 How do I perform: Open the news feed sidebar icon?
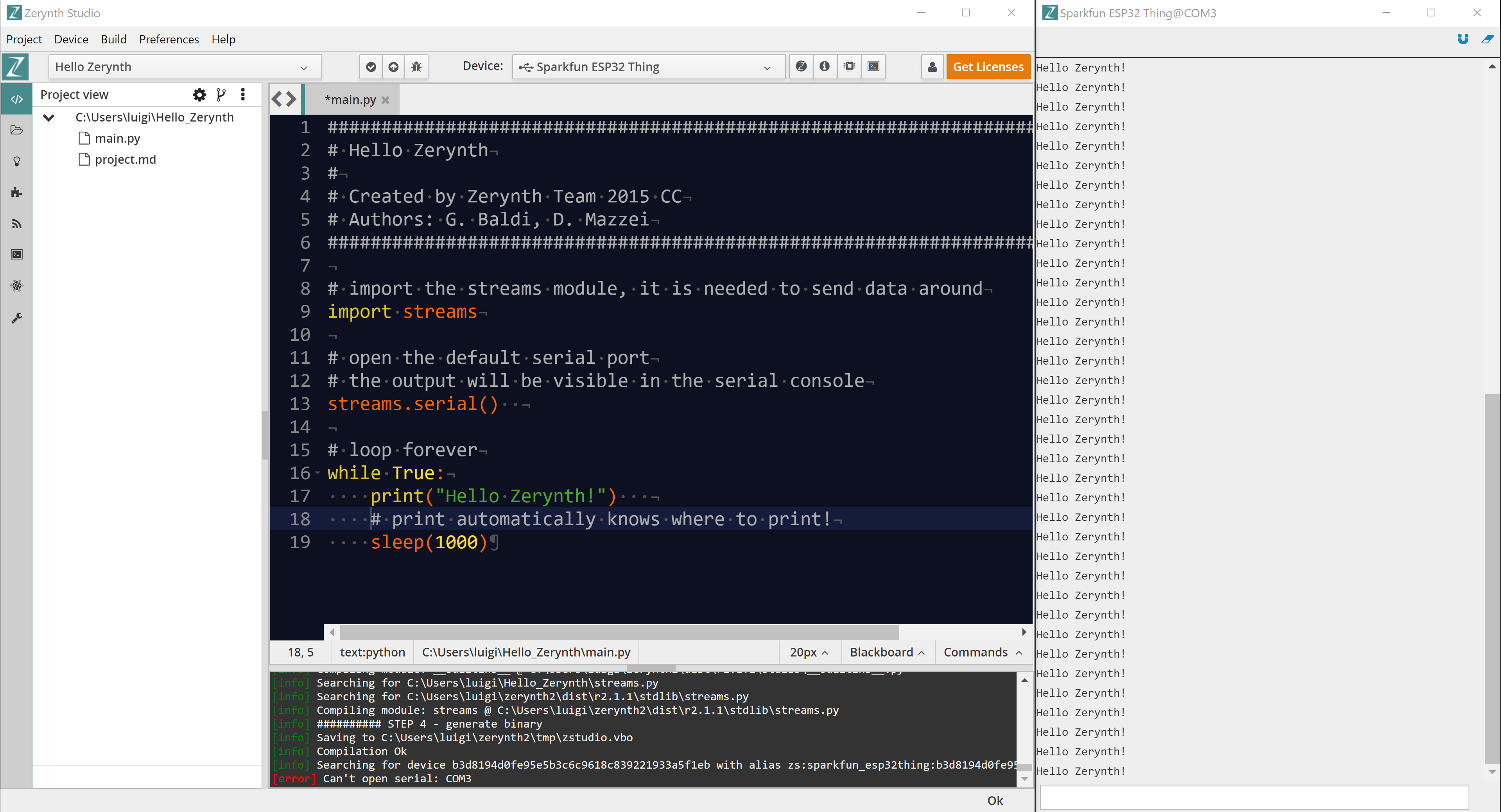(16, 224)
